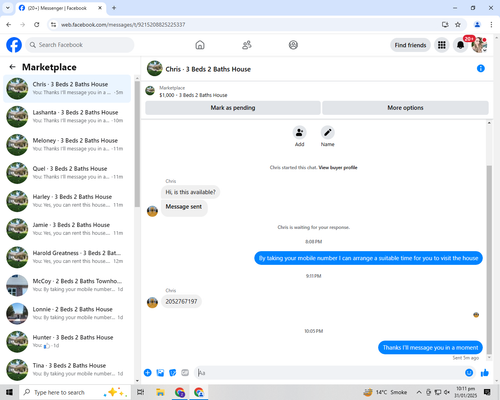The height and width of the screenshot is (400, 500).
Task: Open File Explorer from the taskbar
Action: [160, 392]
